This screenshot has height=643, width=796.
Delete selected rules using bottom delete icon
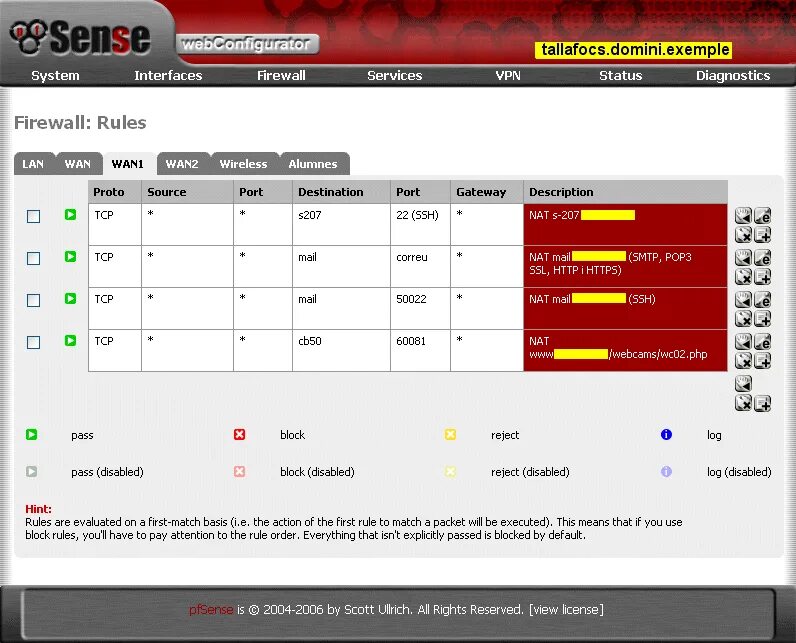(x=743, y=403)
